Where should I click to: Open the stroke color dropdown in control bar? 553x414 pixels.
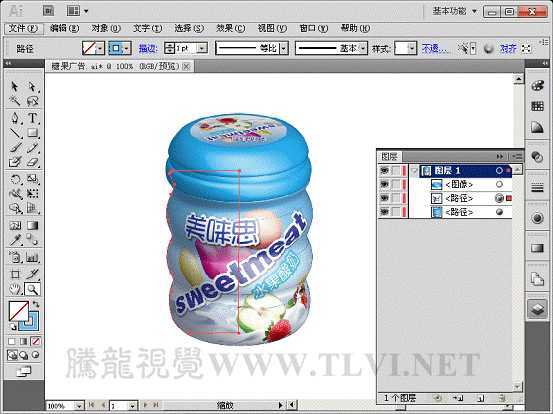(127, 48)
